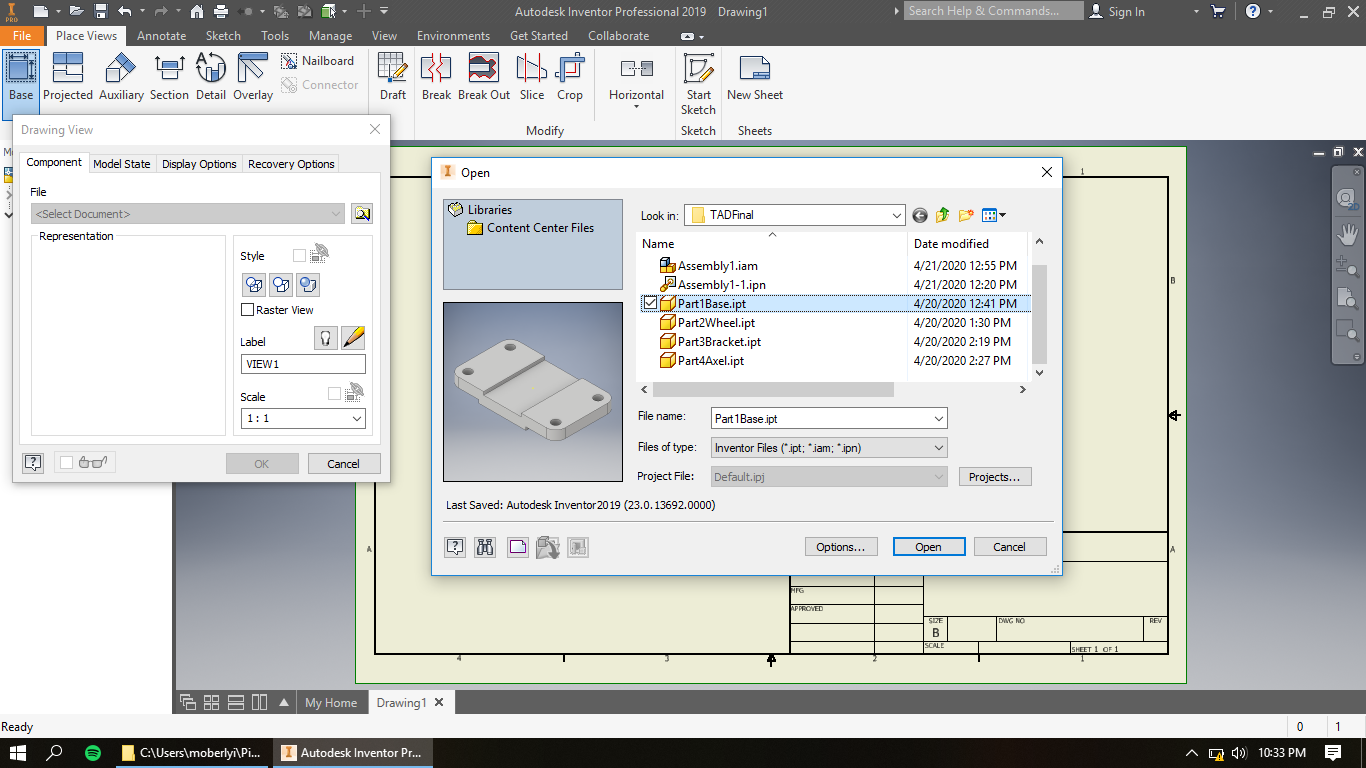
Task: Click the horizontal scrollbar in file list
Action: coord(771,389)
